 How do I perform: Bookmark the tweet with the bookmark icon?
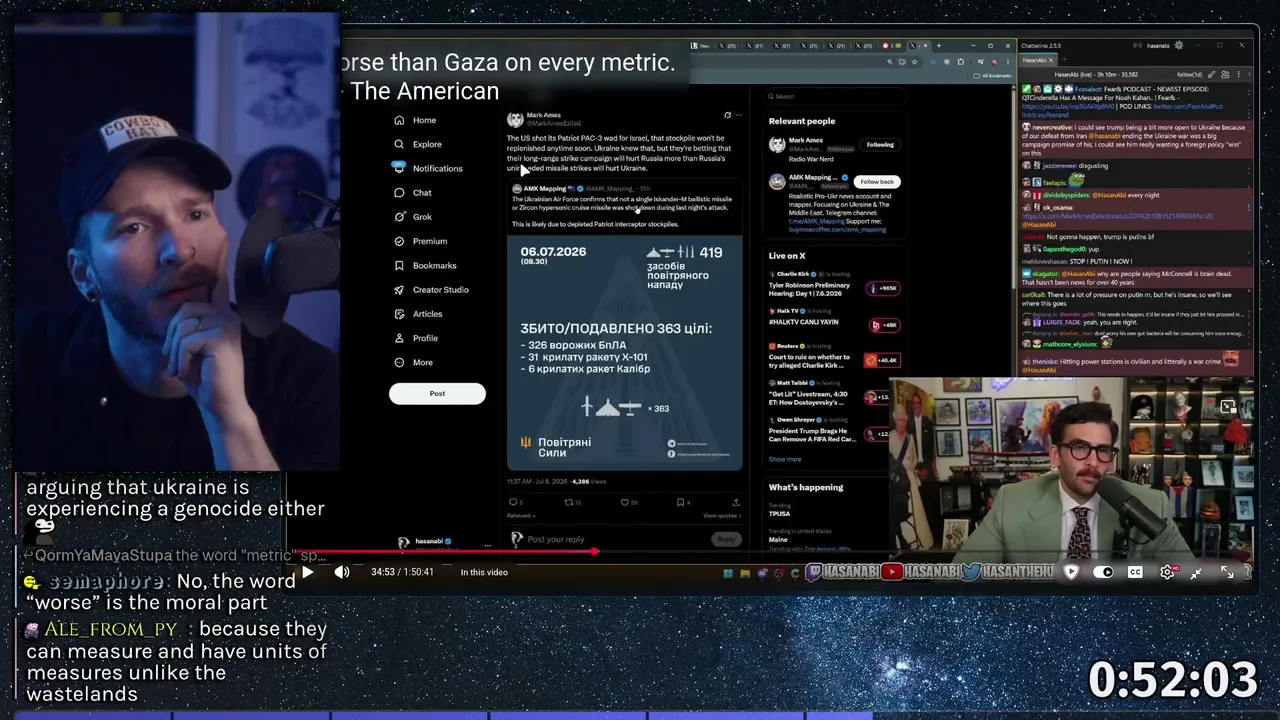pyautogui.click(x=680, y=502)
